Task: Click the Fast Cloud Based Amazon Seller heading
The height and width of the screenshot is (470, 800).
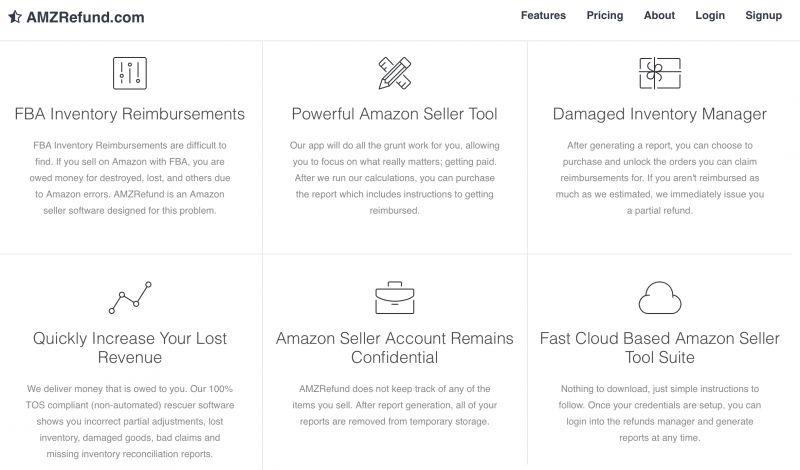Action: point(660,348)
